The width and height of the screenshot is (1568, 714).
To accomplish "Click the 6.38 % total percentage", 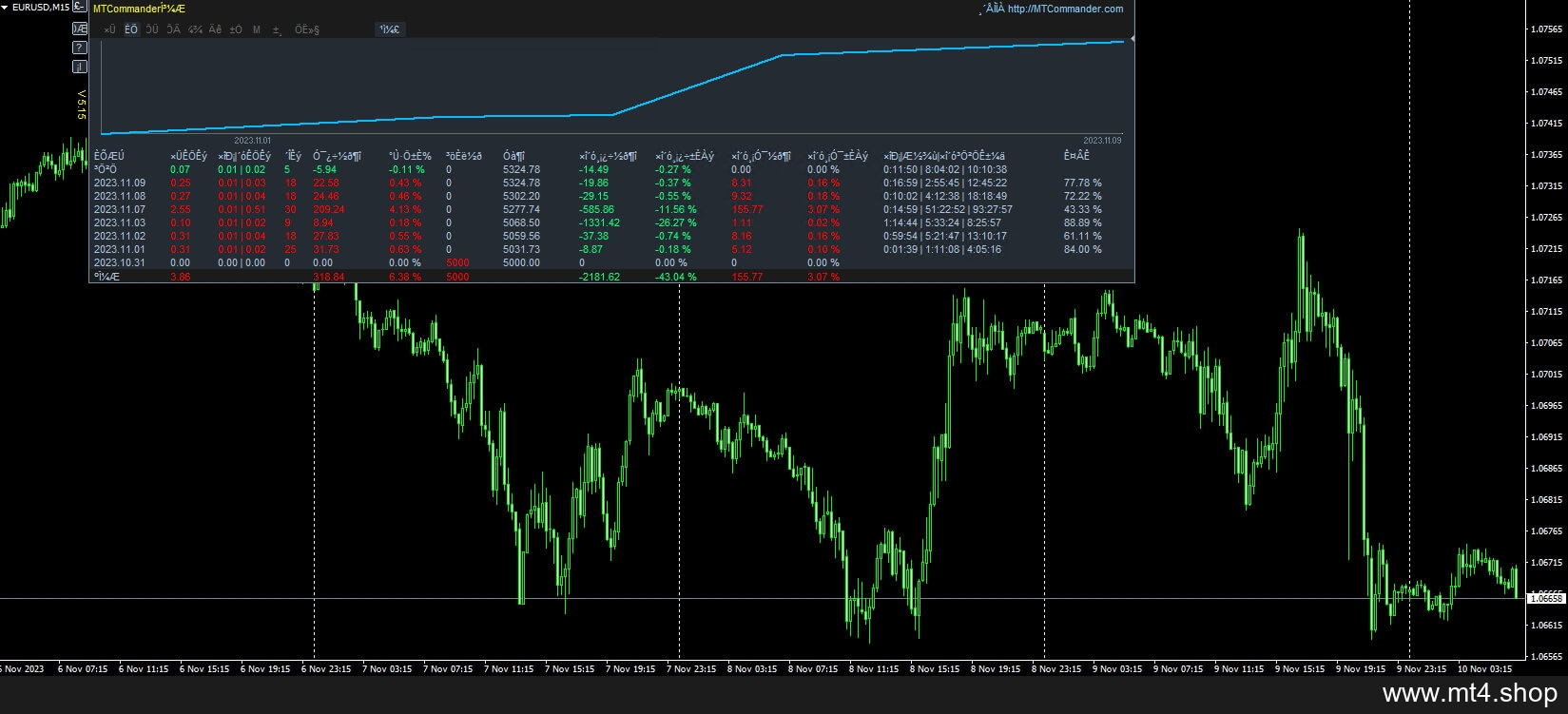I will point(405,277).
